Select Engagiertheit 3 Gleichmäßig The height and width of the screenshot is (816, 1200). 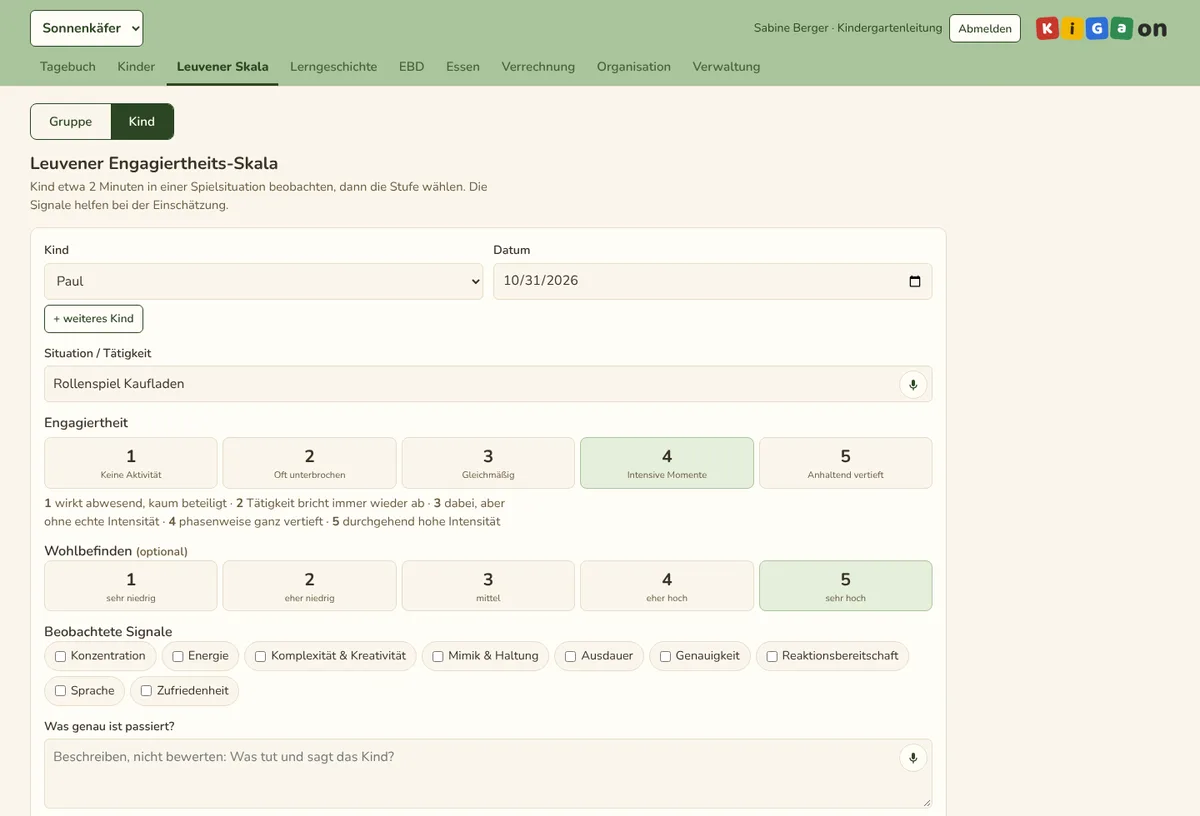pos(488,463)
